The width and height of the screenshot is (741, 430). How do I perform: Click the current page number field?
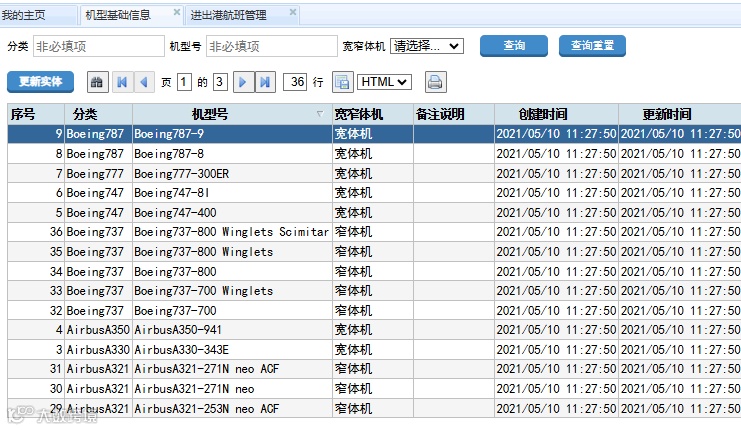(184, 82)
